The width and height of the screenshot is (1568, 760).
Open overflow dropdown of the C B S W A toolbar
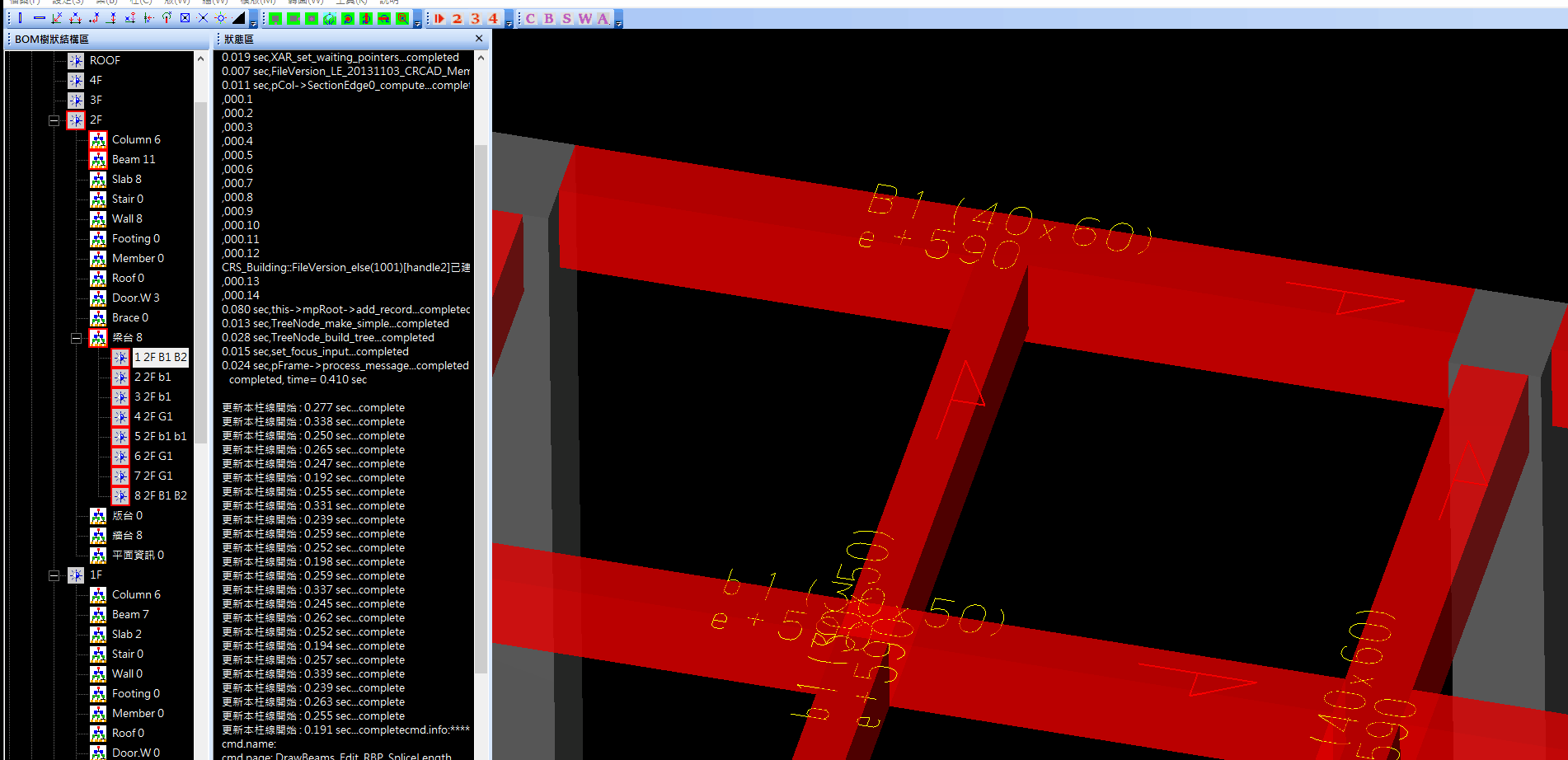[x=618, y=21]
